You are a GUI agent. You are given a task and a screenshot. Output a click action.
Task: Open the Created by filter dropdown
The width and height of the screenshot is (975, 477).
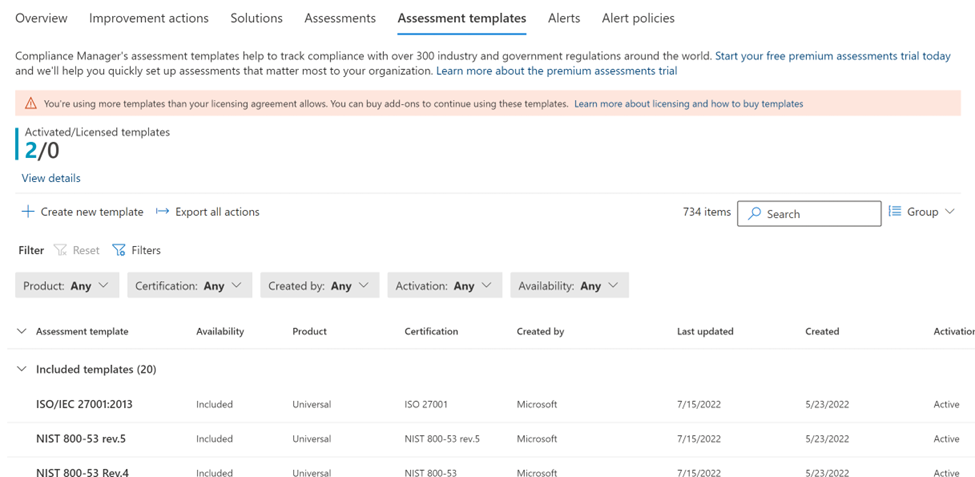(320, 285)
